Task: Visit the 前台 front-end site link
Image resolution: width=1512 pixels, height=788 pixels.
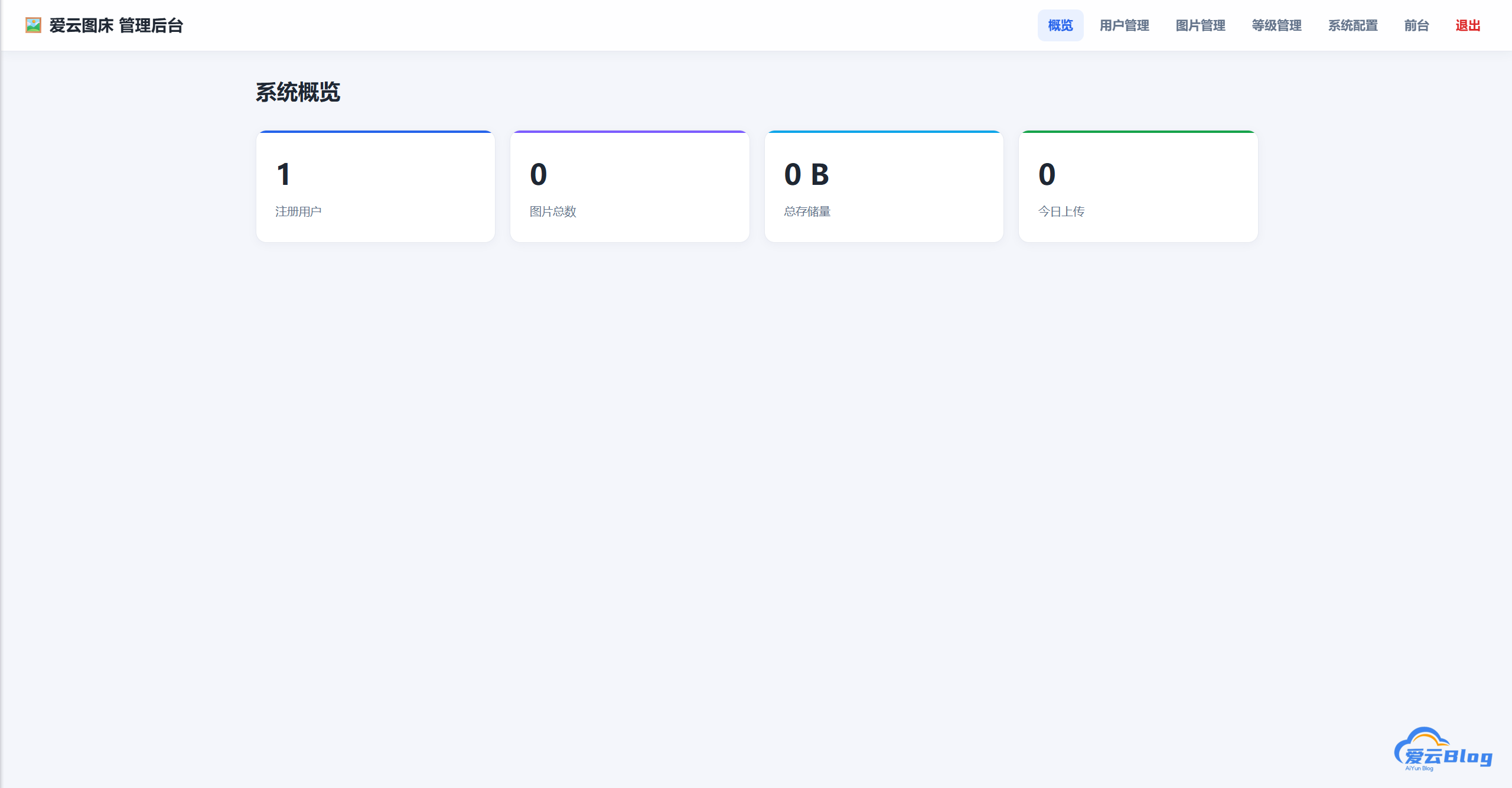Action: (1416, 25)
